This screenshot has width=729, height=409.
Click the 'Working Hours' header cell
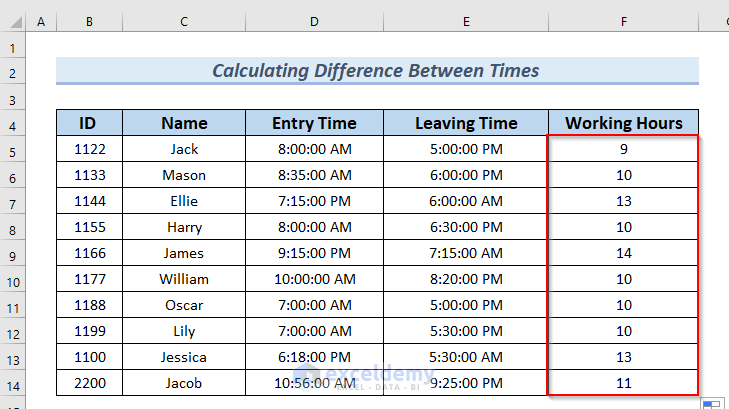click(623, 124)
